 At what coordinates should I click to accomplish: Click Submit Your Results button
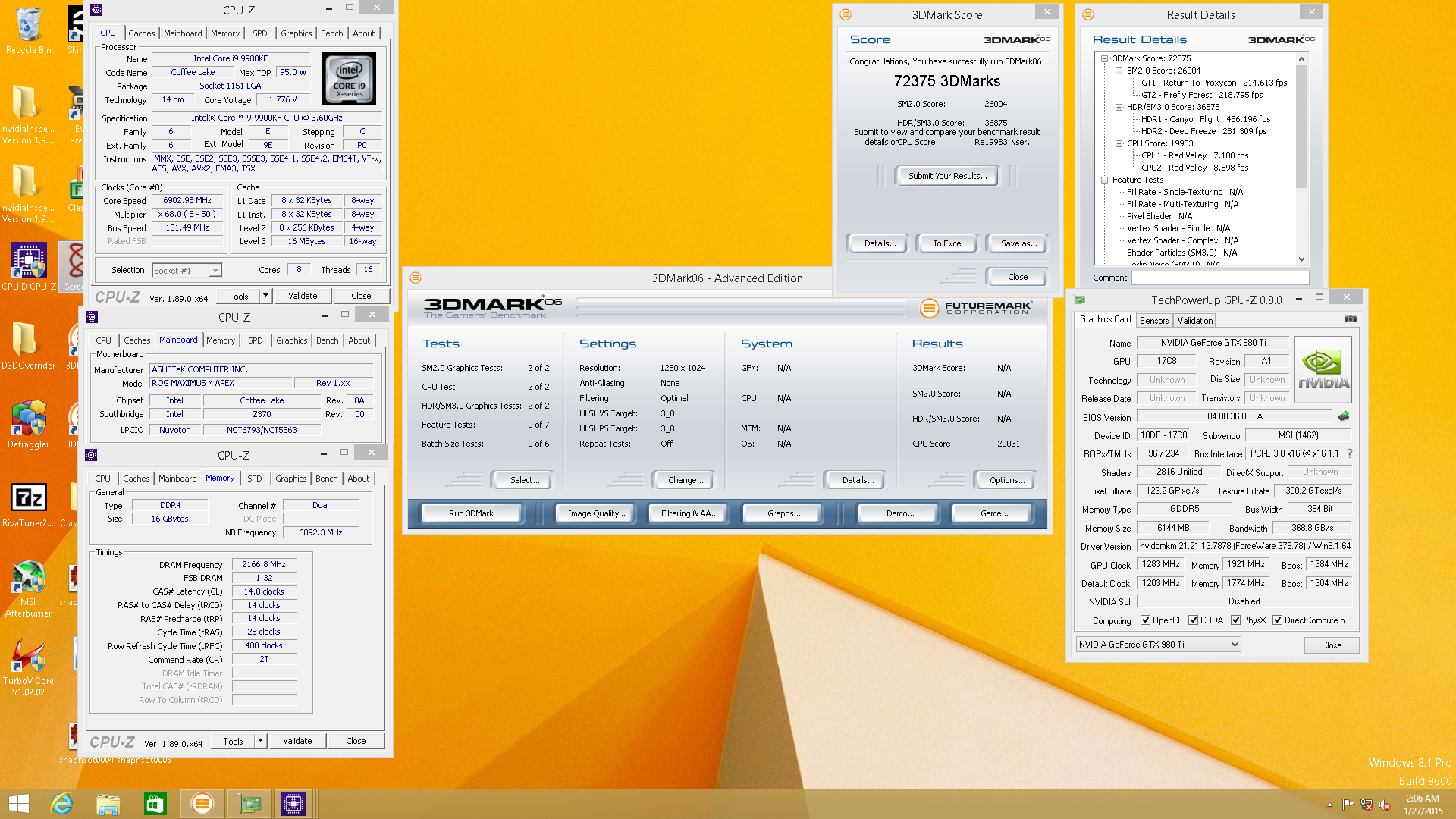point(947,176)
